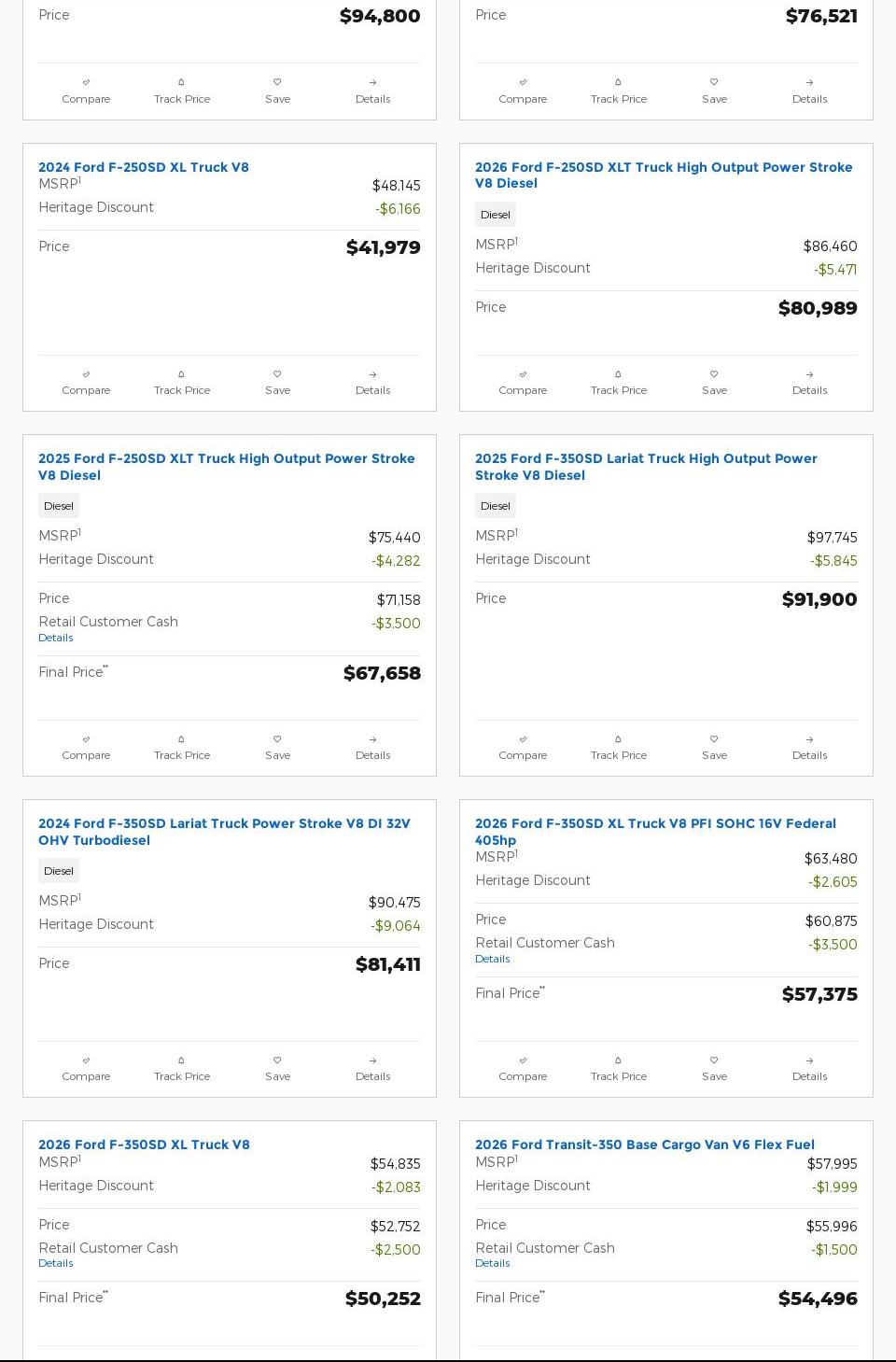Screen dimensions: 896x1362
Task: Click Track Price bell for 2026 F-250SD XLT
Action: 618,375
